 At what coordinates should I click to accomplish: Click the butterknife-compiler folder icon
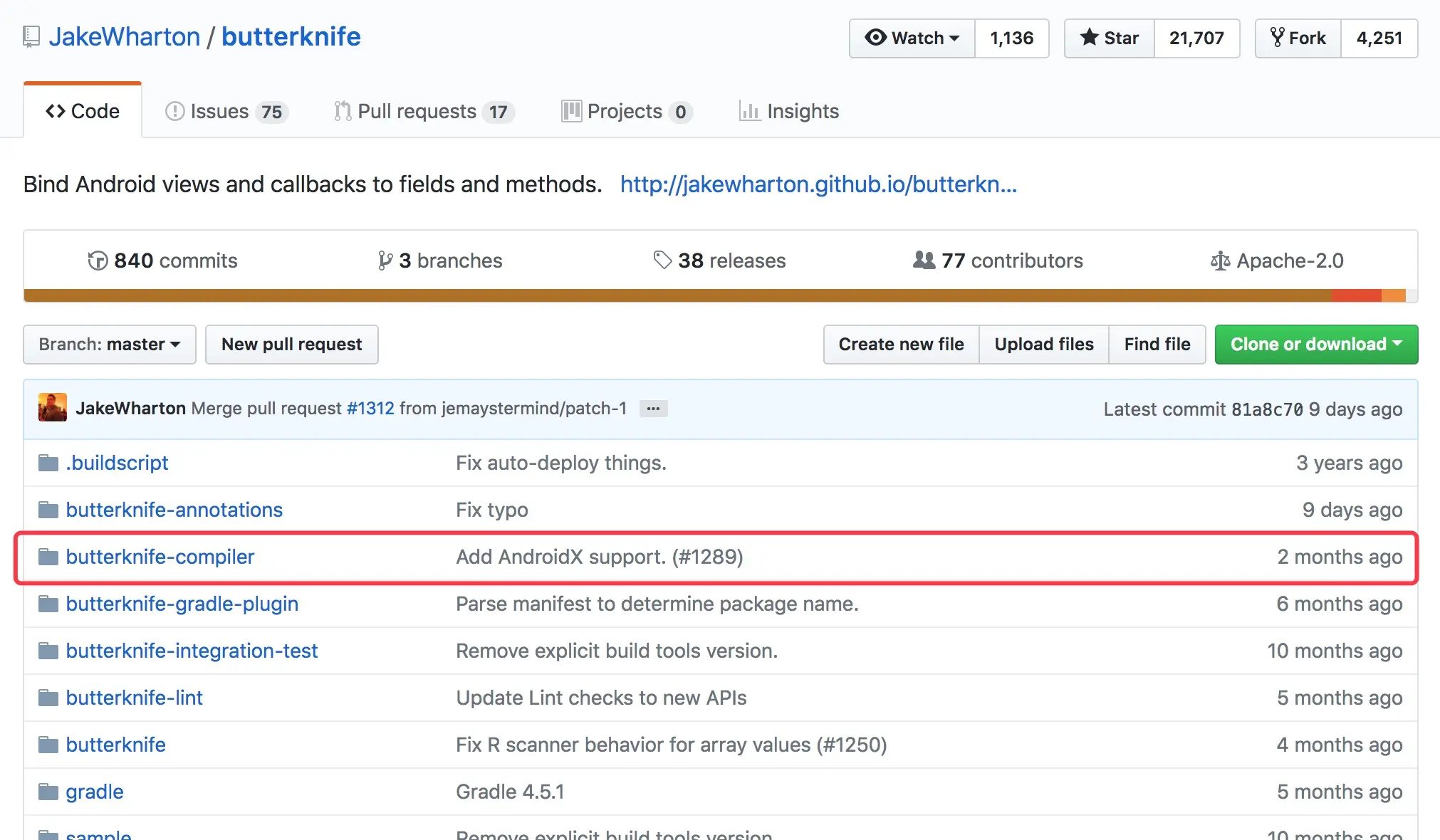(x=48, y=557)
